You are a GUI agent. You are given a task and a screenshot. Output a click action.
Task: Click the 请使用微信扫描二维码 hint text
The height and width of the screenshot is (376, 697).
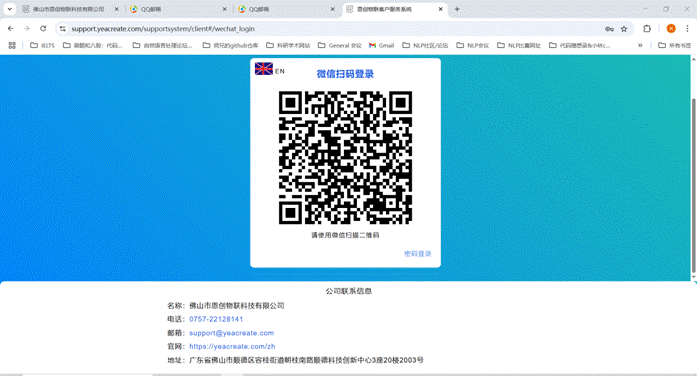tap(345, 235)
